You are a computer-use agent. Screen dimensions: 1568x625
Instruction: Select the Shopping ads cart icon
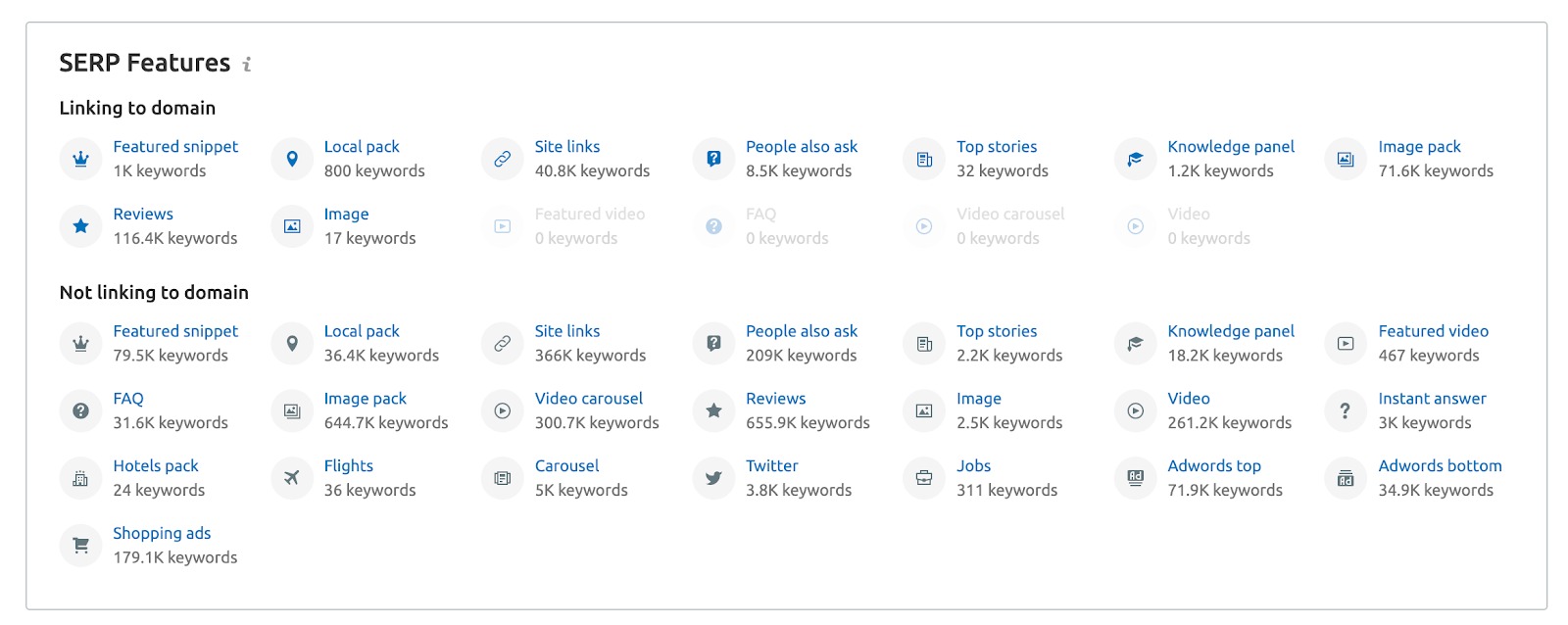click(x=79, y=546)
